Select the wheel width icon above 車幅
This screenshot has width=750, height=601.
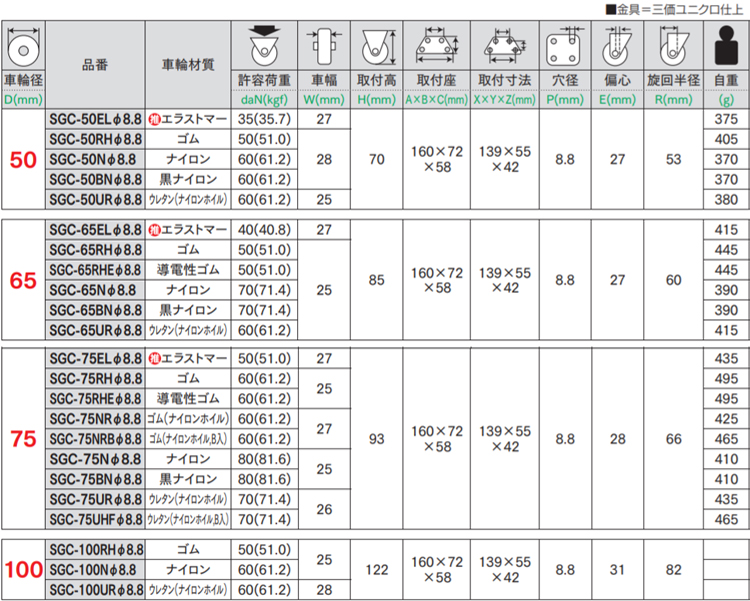click(x=323, y=46)
